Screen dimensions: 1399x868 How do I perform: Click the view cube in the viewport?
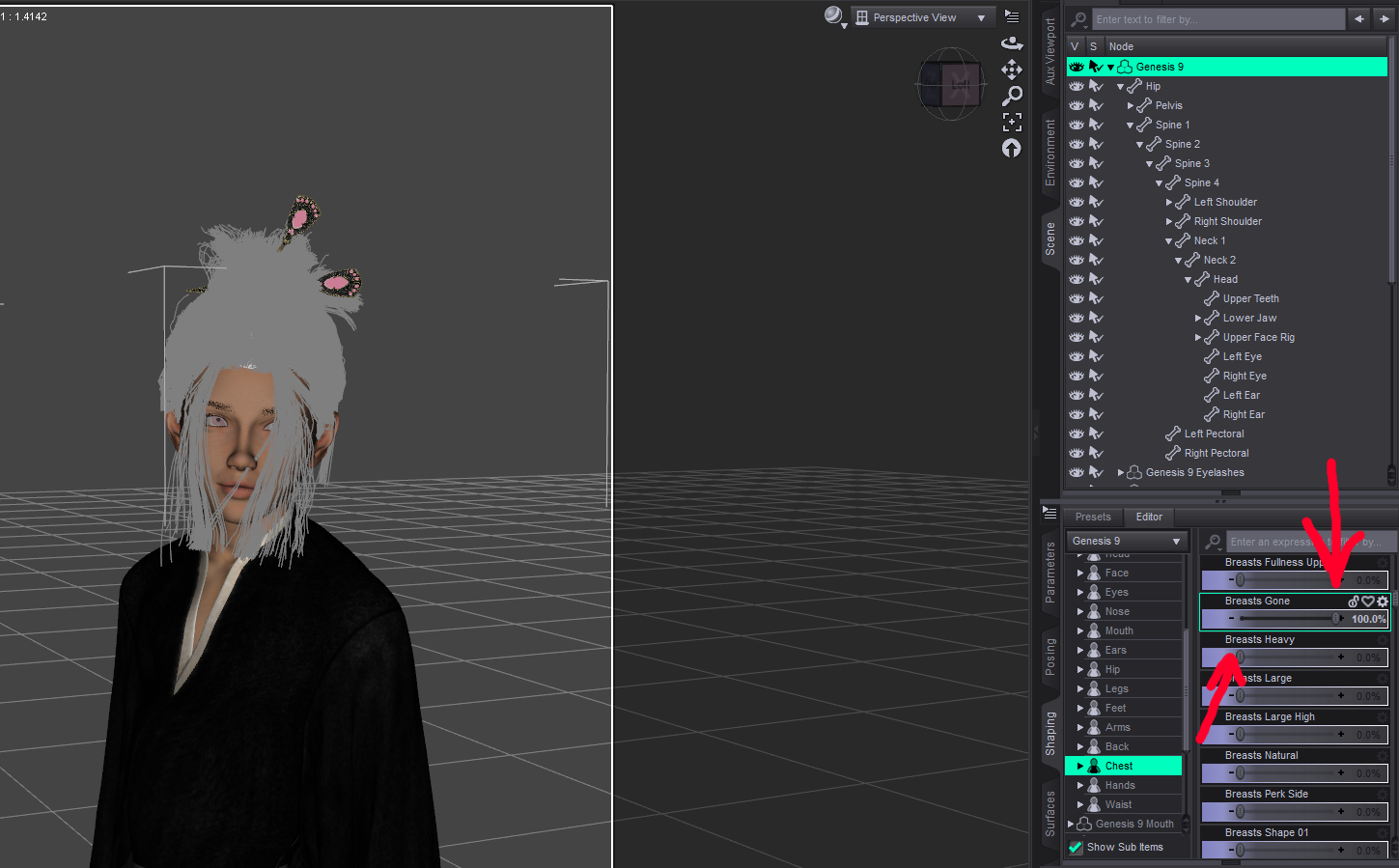coord(951,84)
